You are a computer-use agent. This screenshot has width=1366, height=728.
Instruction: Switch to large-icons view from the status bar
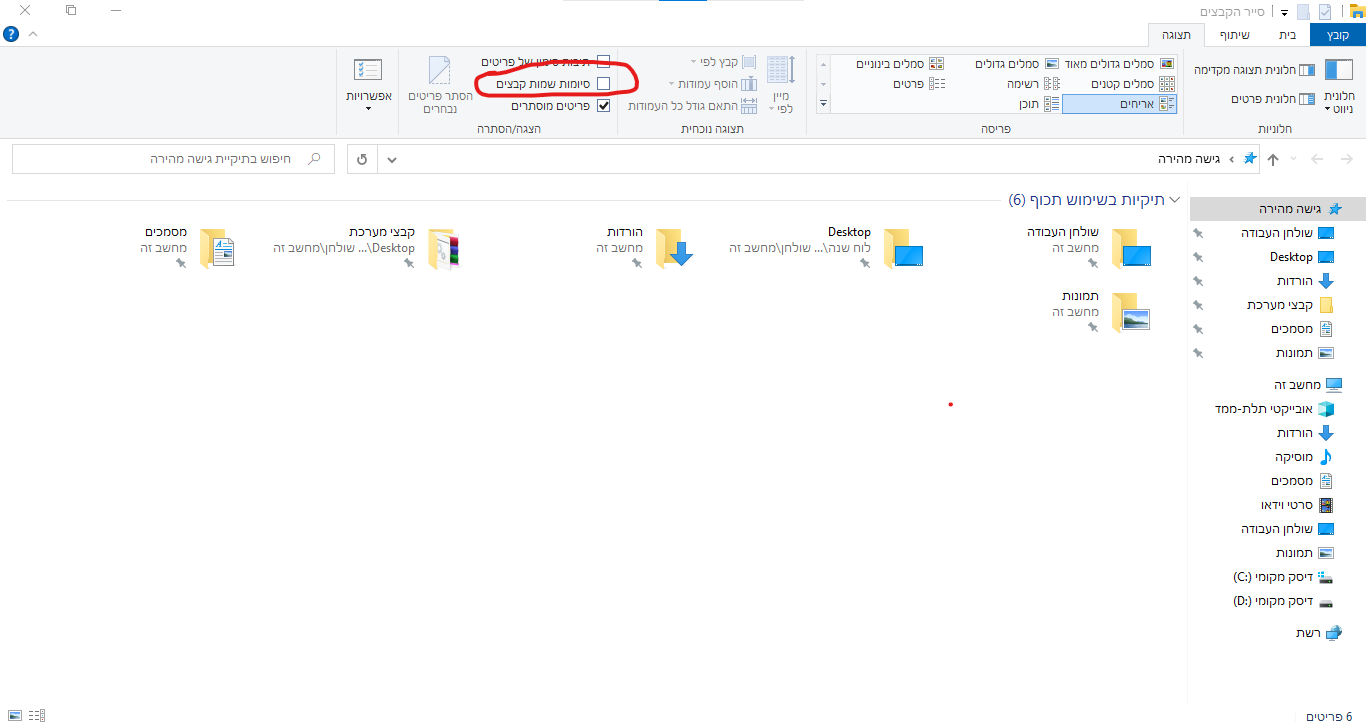click(x=16, y=716)
